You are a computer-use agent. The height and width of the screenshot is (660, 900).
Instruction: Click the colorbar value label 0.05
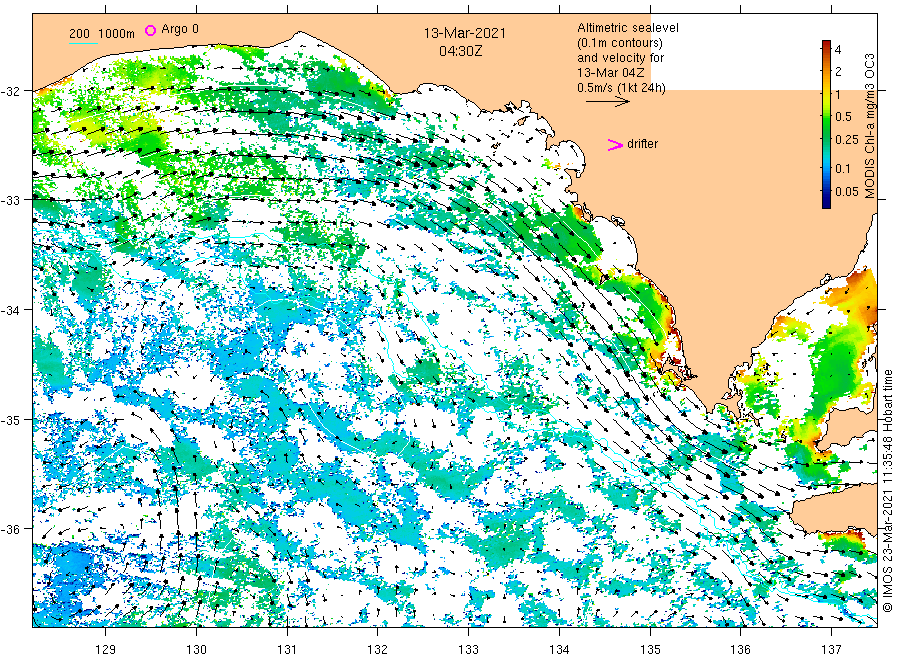[x=847, y=191]
